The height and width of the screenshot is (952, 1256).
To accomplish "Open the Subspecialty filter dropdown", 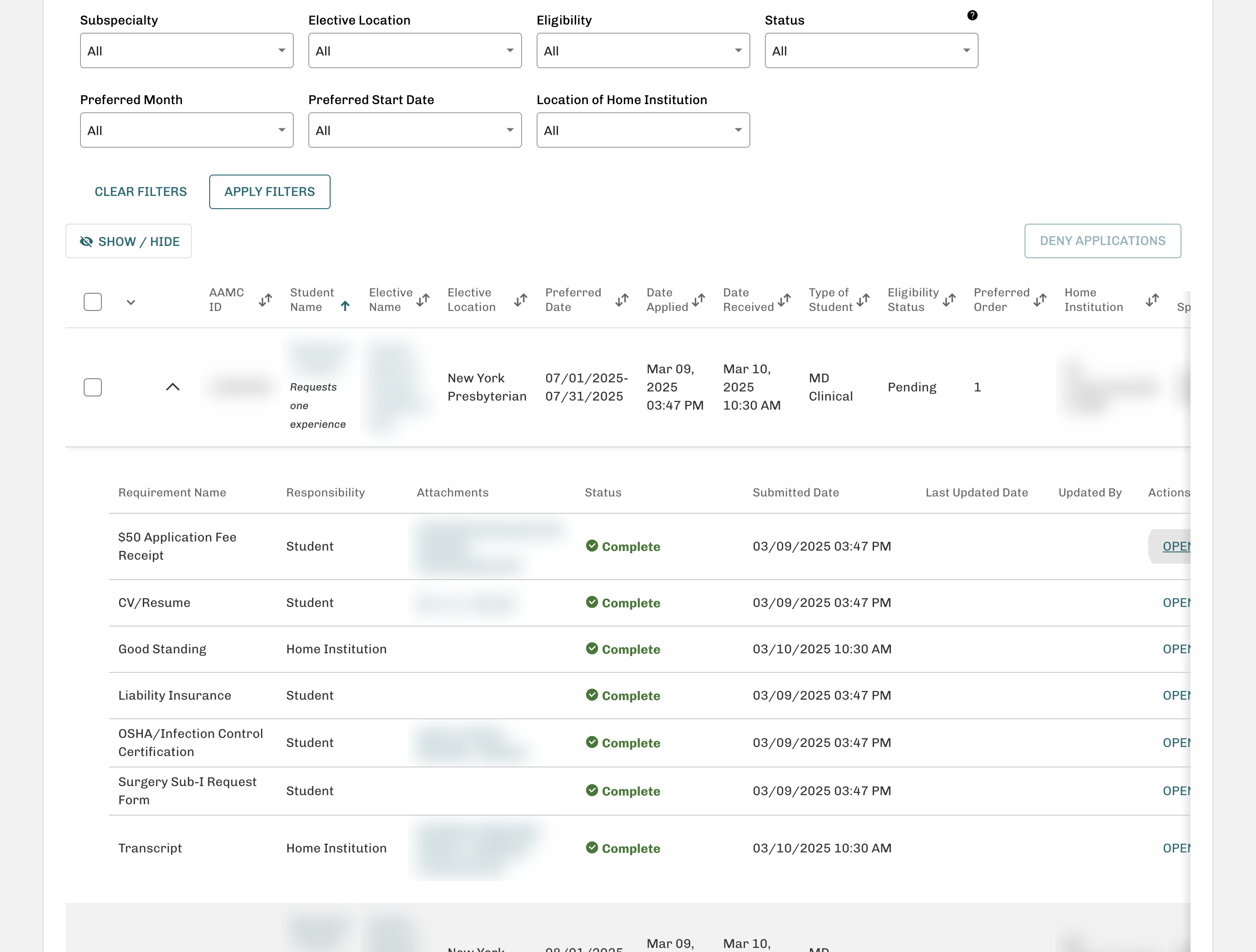I will click(x=186, y=50).
